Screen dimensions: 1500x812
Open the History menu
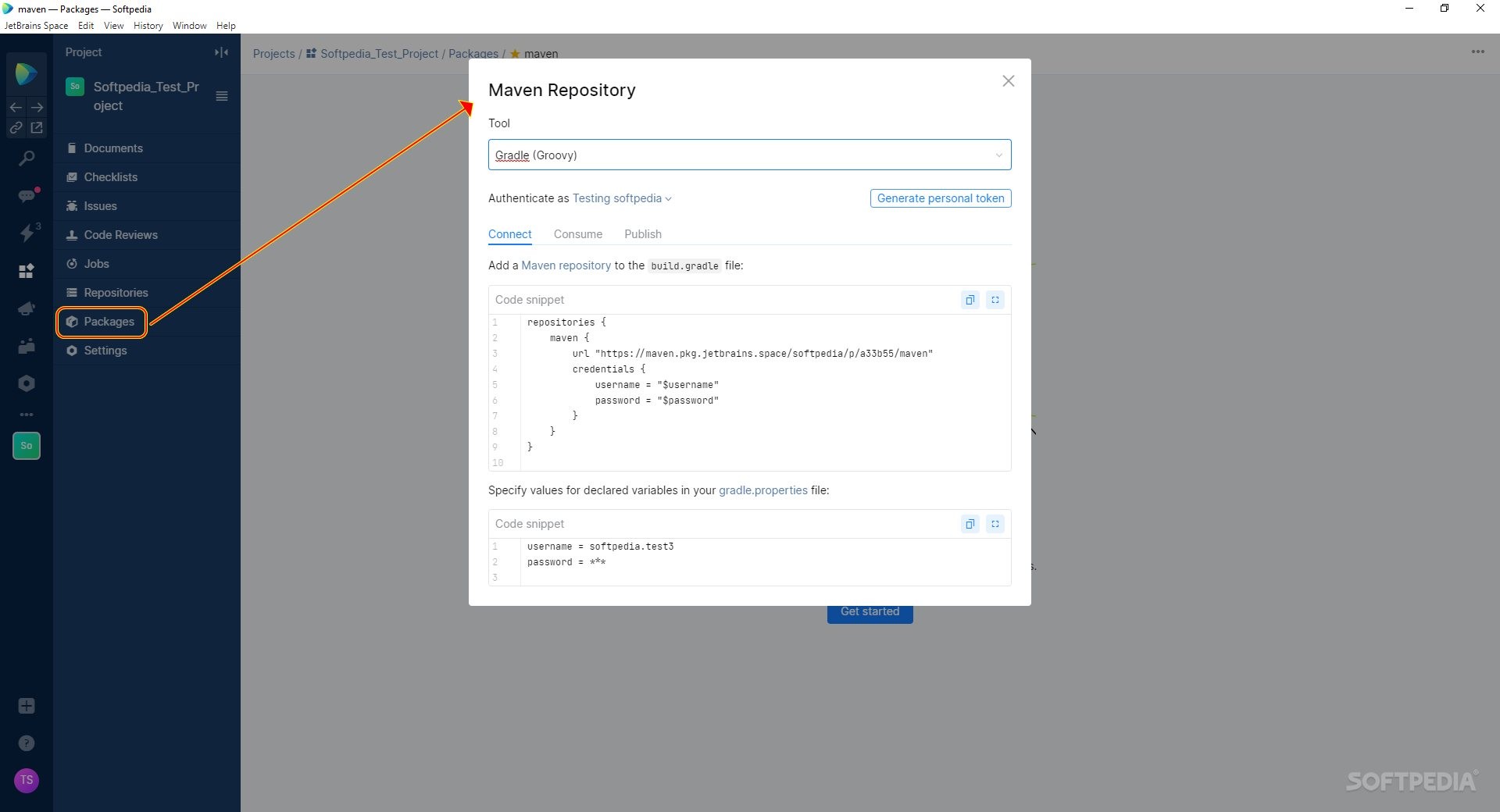click(x=148, y=26)
